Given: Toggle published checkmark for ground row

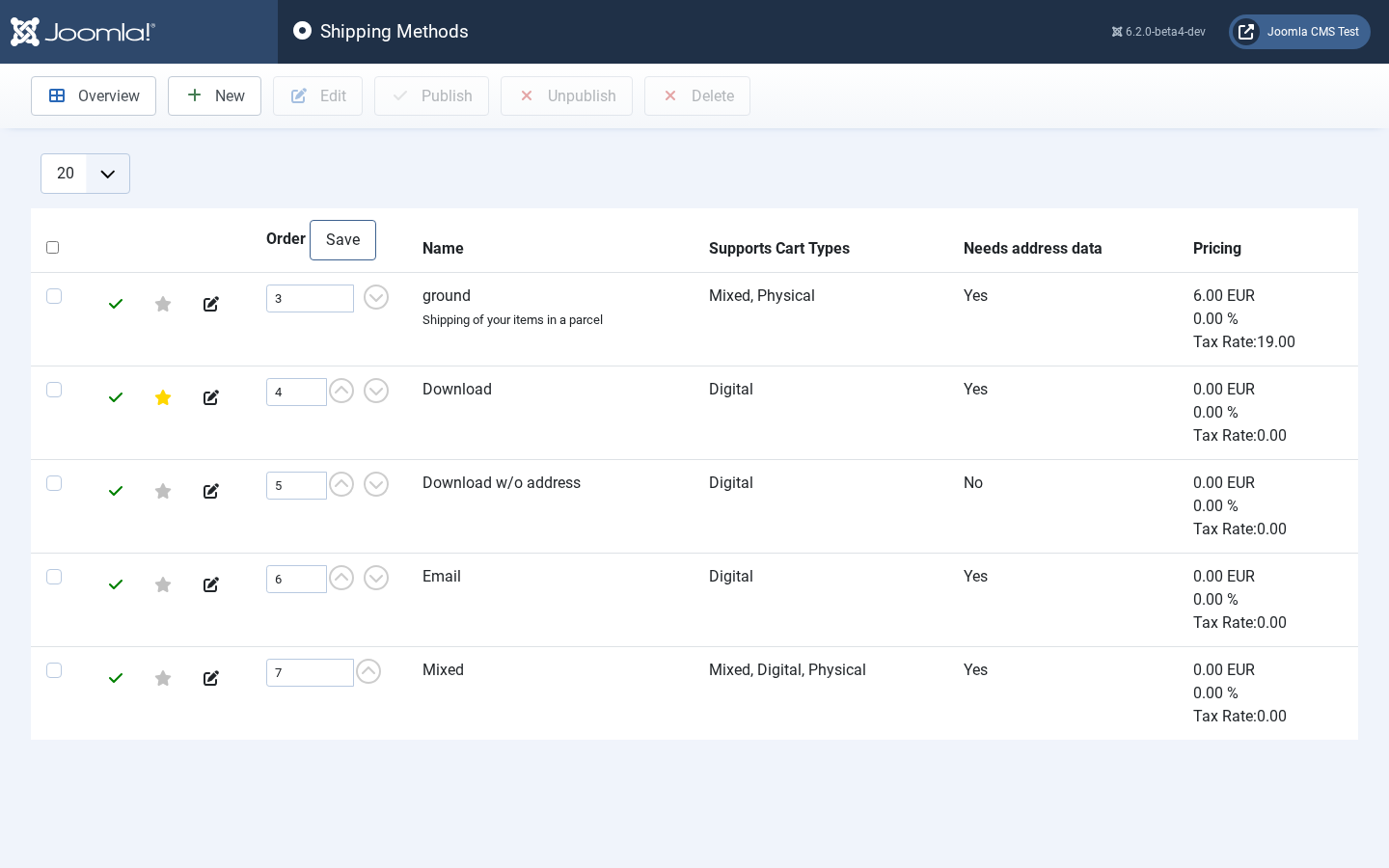Looking at the screenshot, I should 116,304.
